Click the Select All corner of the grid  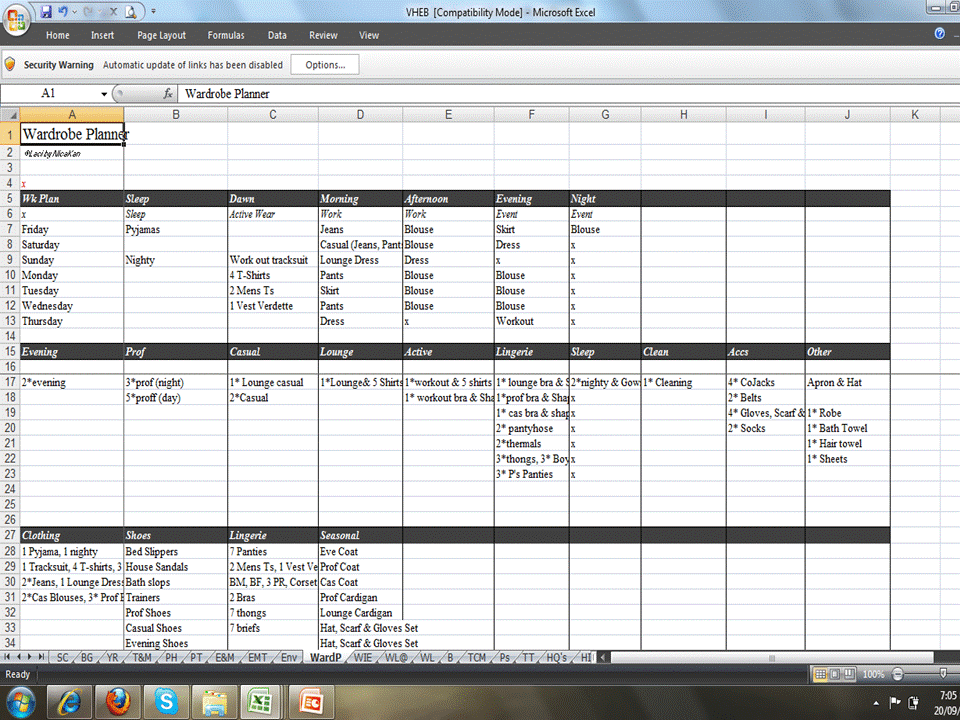10,114
